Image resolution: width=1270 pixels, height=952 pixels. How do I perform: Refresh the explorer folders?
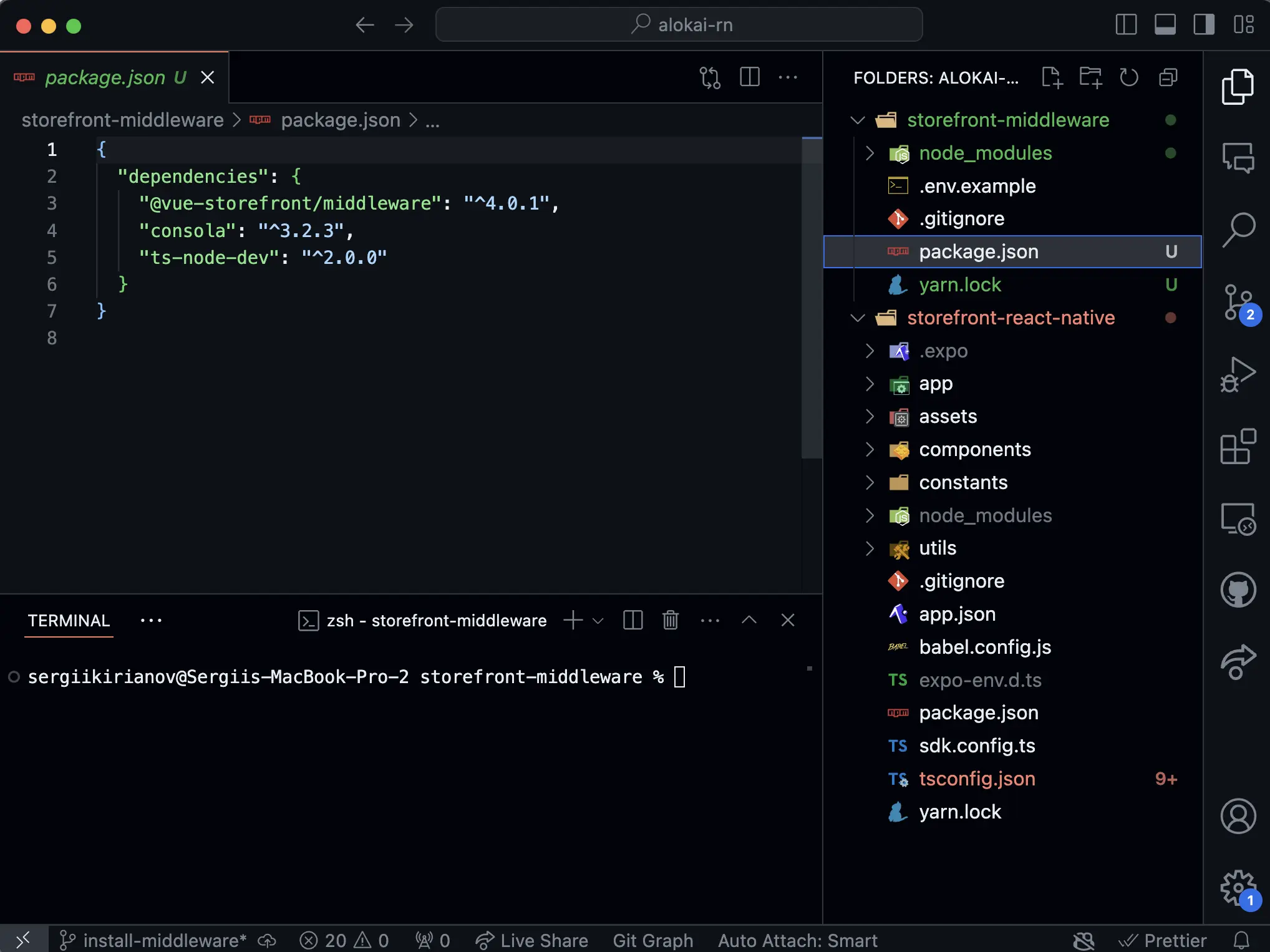[1129, 77]
